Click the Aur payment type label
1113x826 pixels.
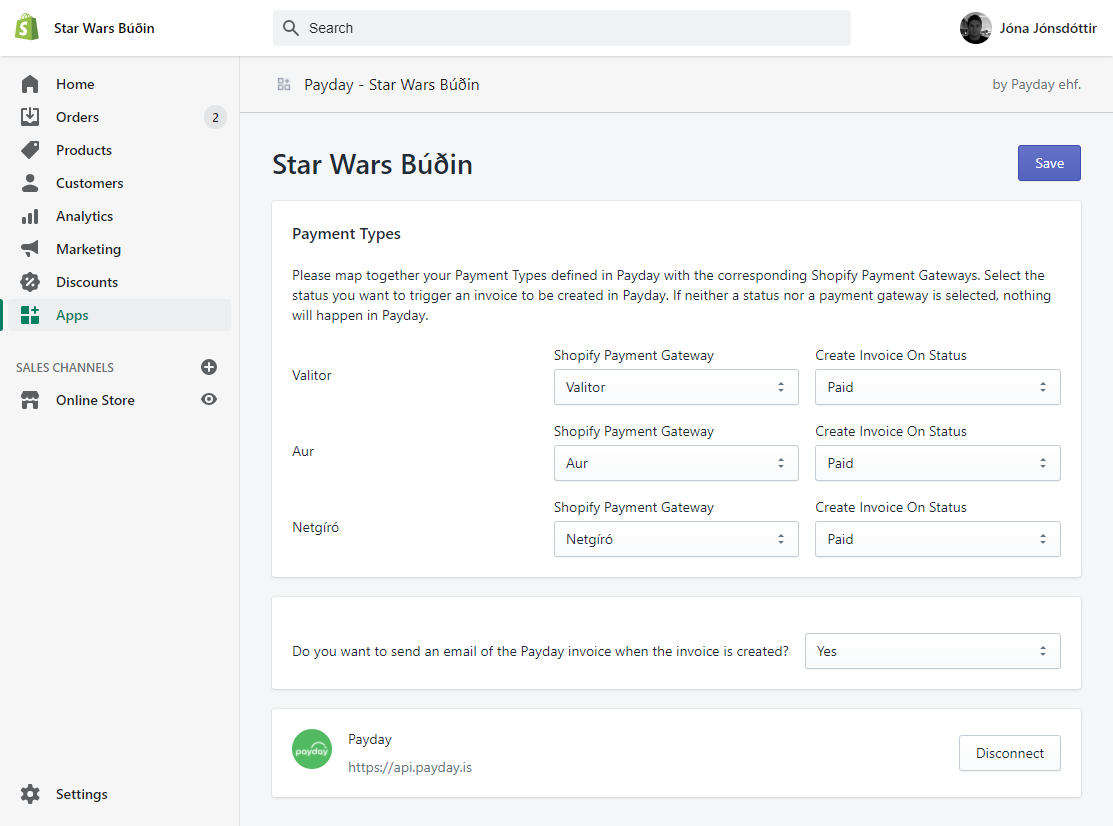pyautogui.click(x=303, y=451)
